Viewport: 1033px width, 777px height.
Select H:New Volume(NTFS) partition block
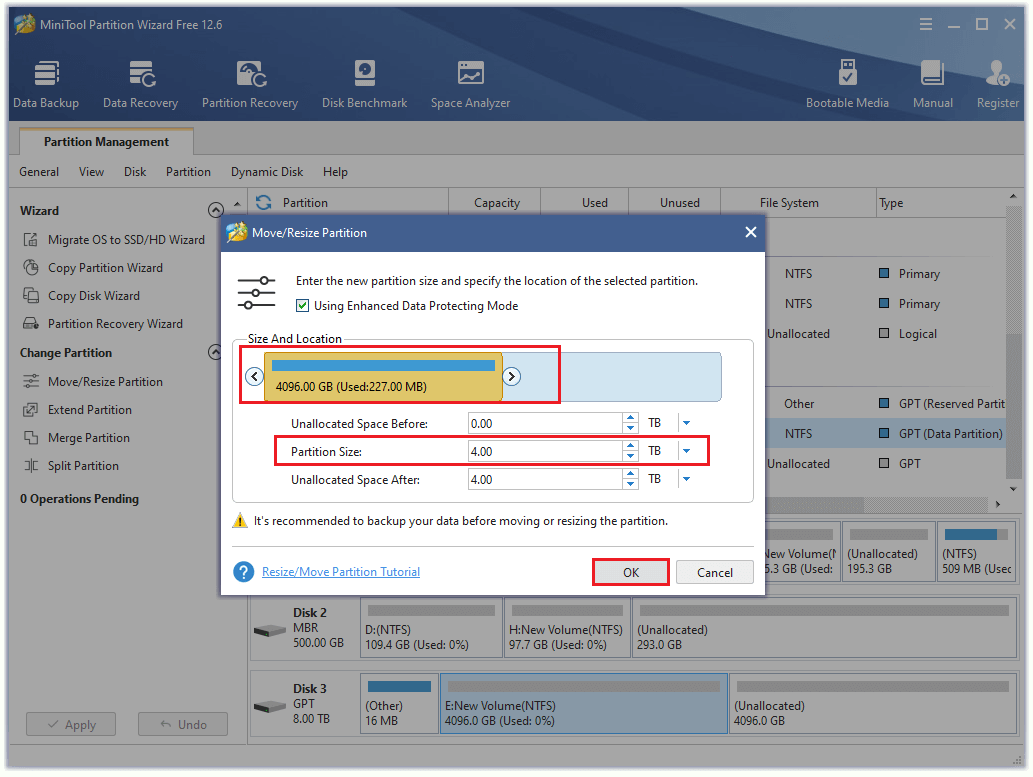tap(567, 627)
